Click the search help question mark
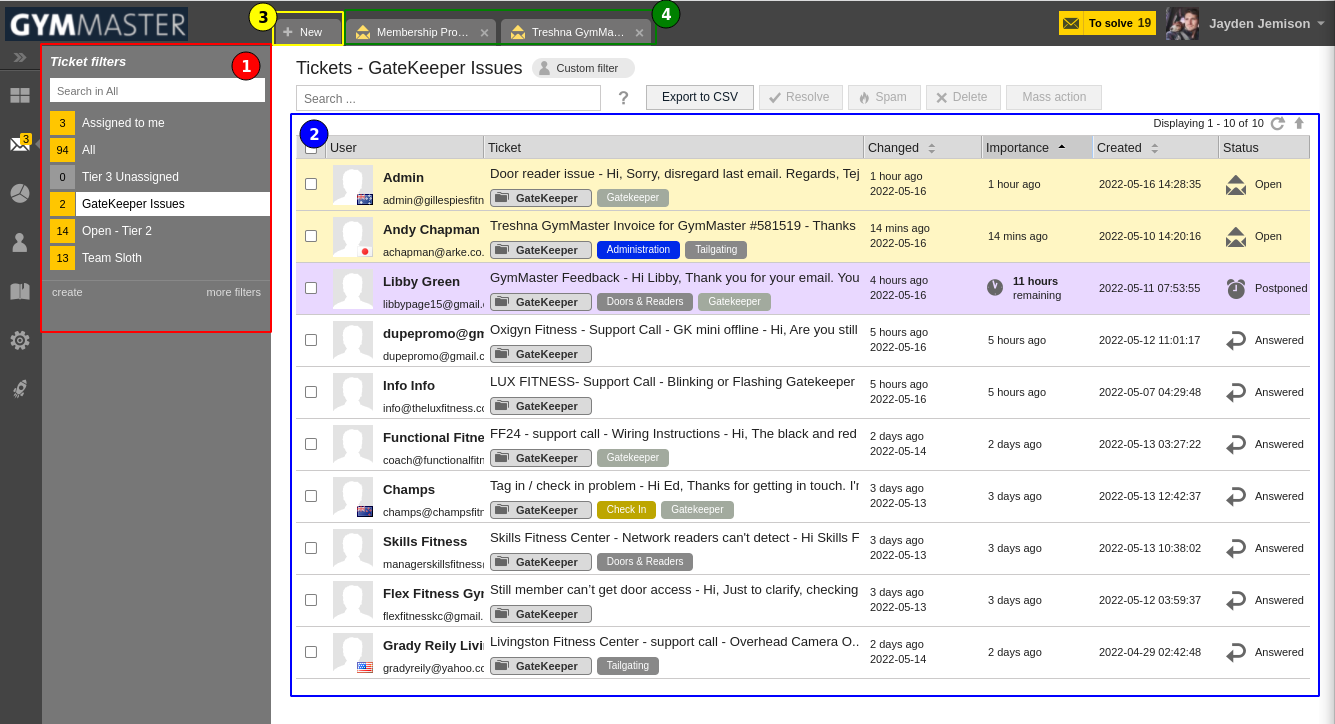 point(623,98)
